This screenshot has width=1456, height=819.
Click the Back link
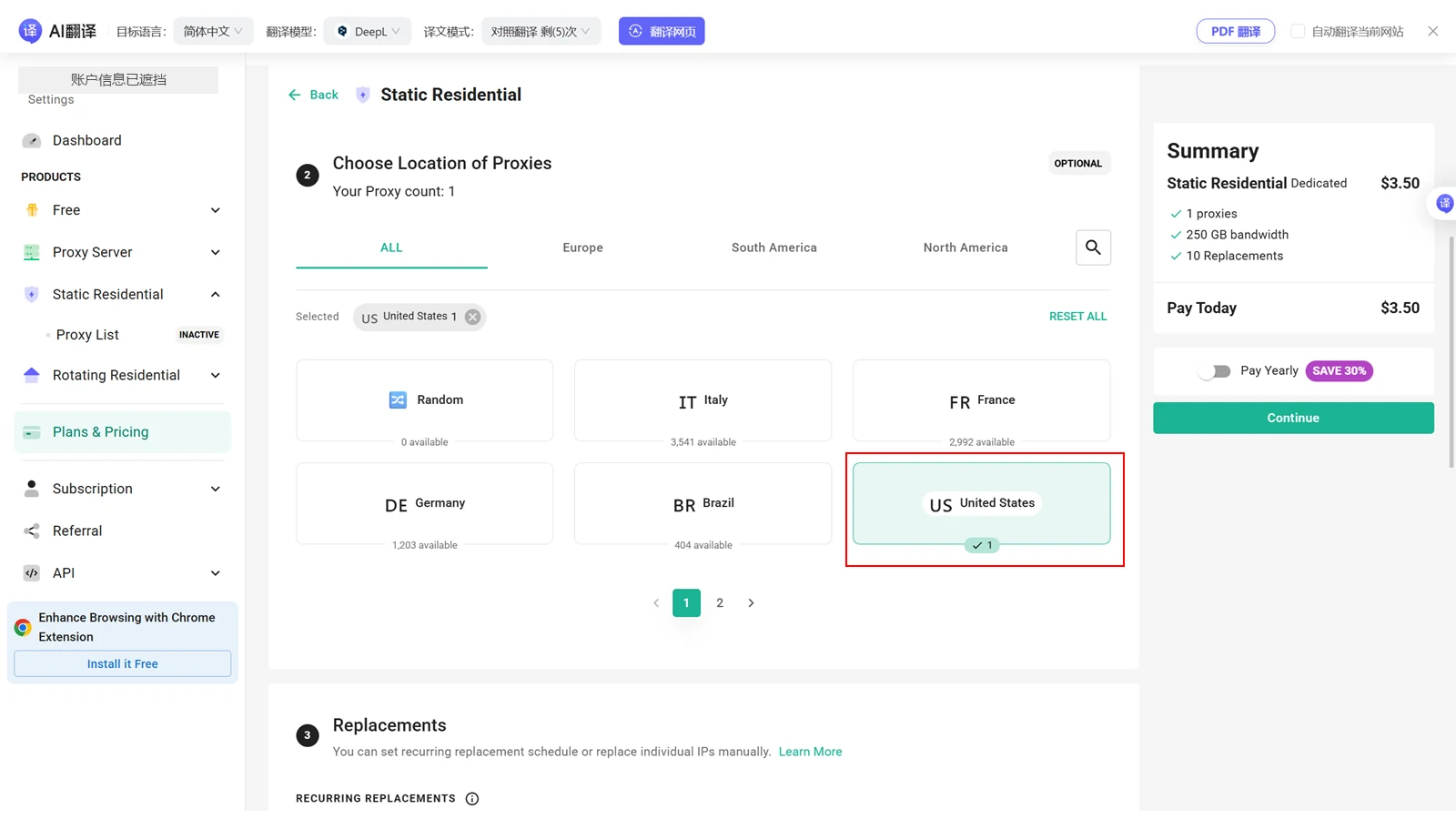[313, 95]
